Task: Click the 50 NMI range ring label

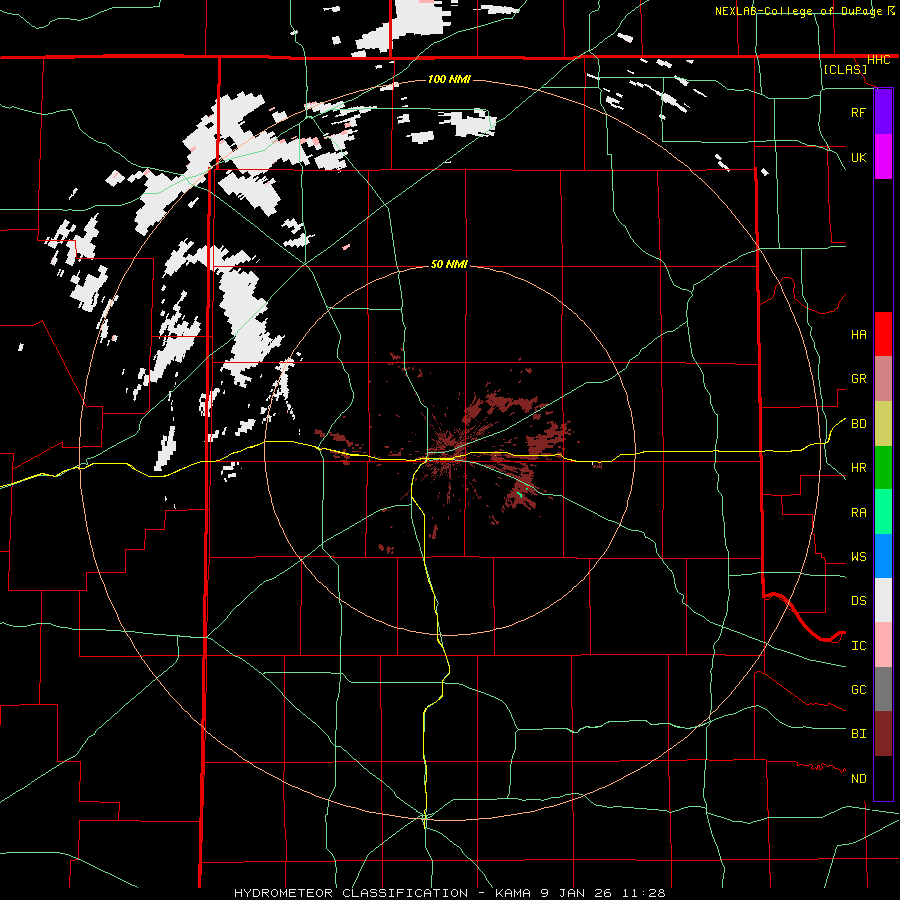Action: 449,265
